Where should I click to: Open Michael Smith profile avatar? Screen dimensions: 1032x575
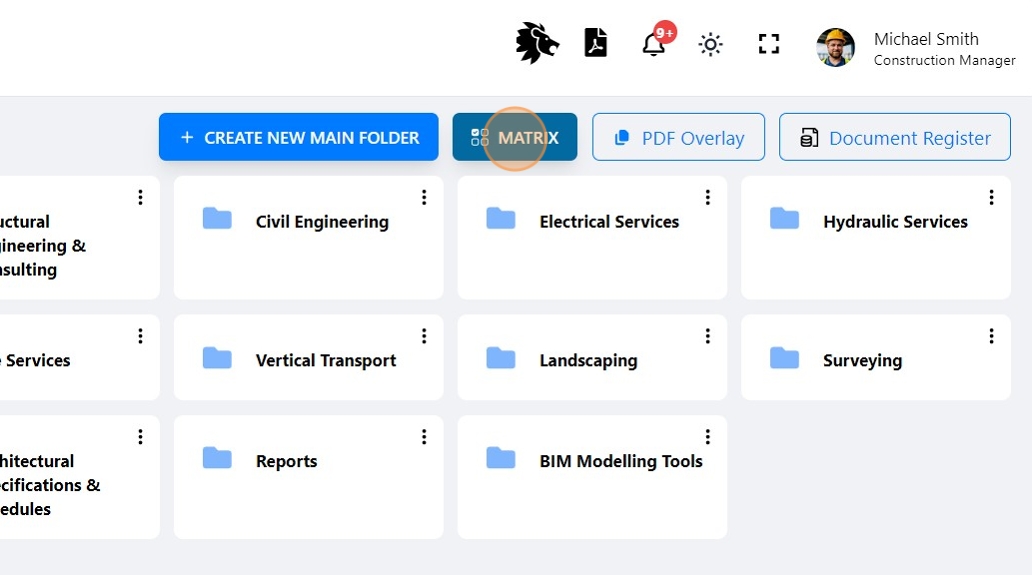point(835,47)
